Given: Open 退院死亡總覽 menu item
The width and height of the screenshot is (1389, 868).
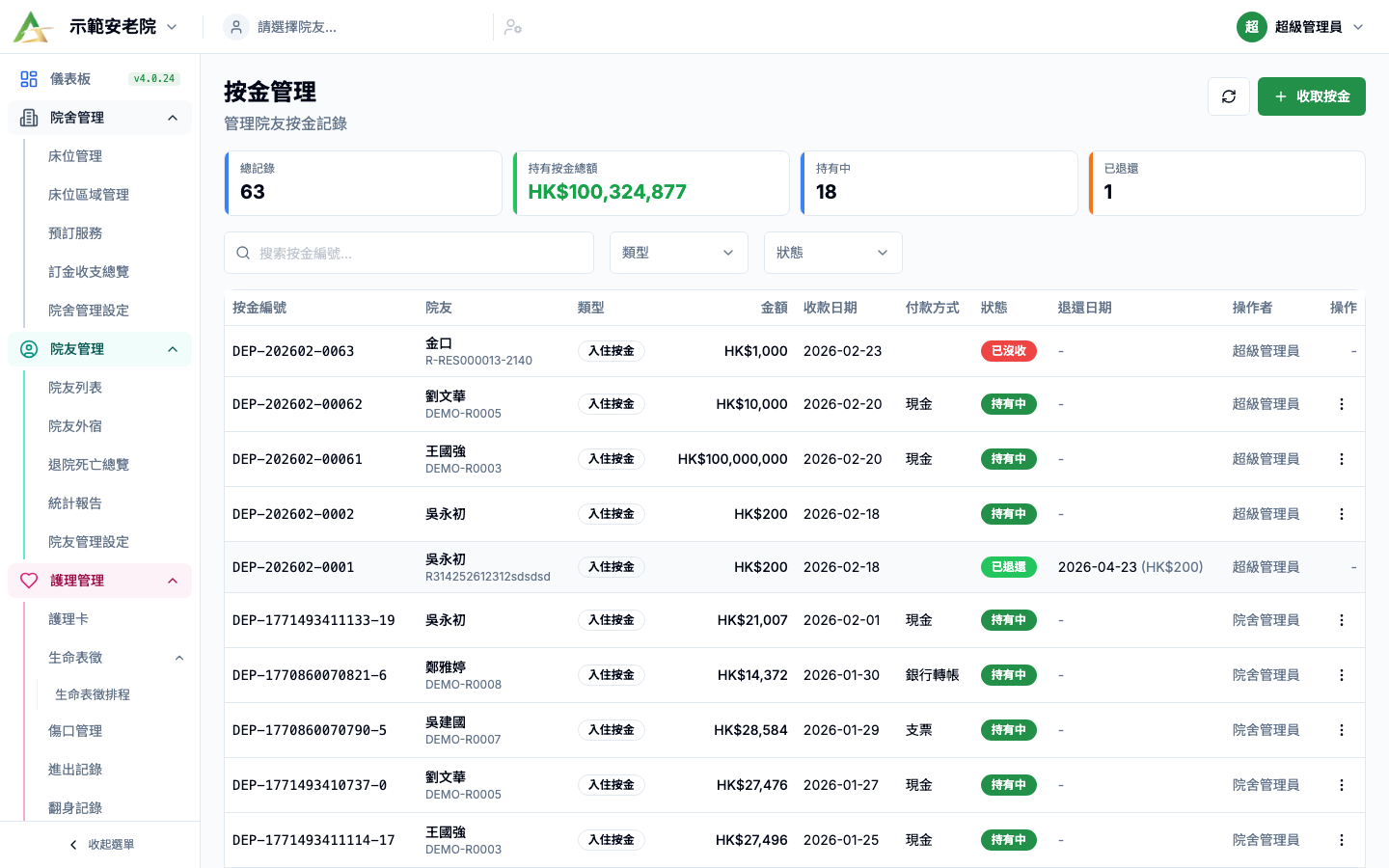Looking at the screenshot, I should tap(89, 465).
